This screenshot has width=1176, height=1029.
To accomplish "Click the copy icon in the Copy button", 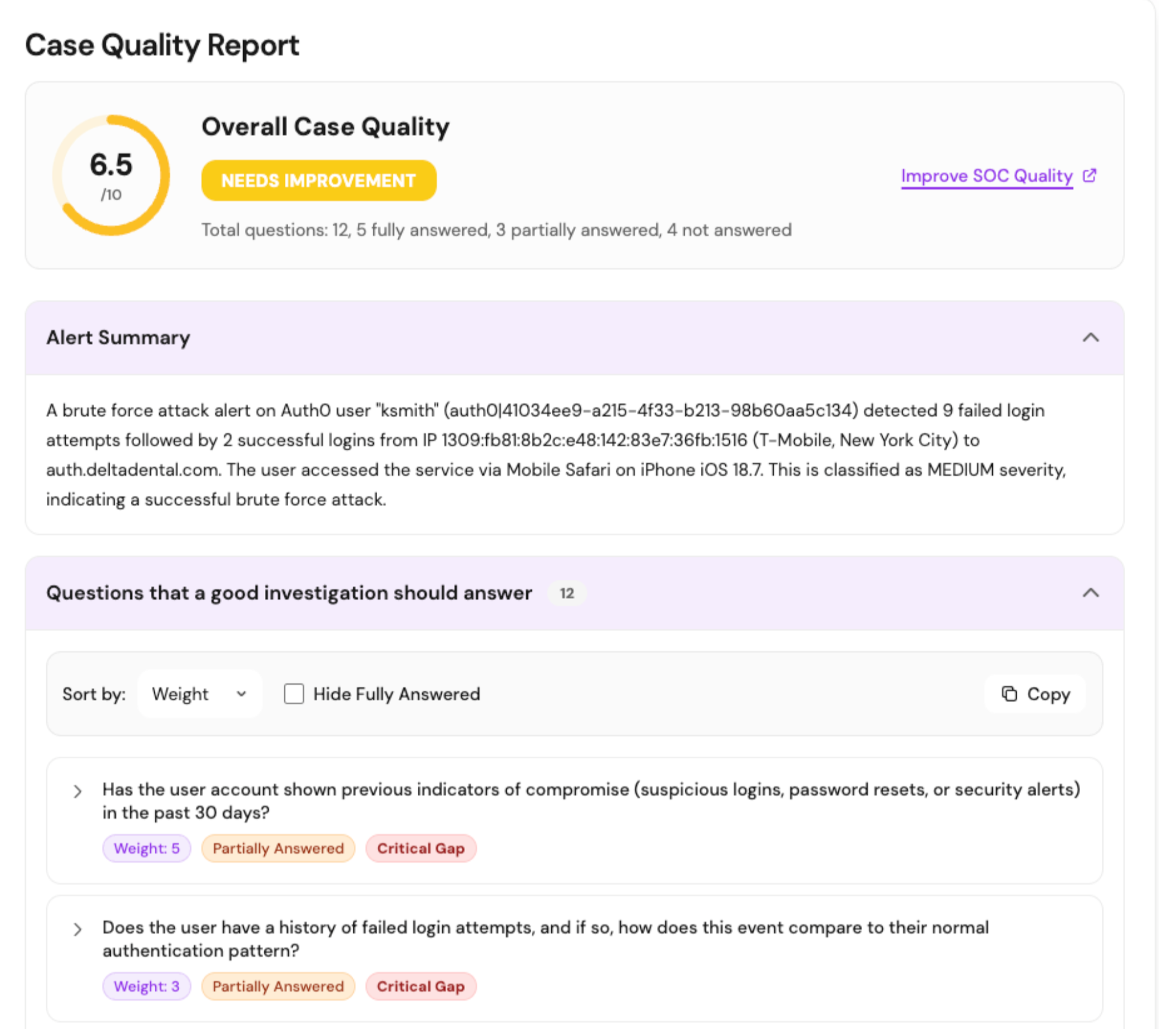I will click(1009, 694).
